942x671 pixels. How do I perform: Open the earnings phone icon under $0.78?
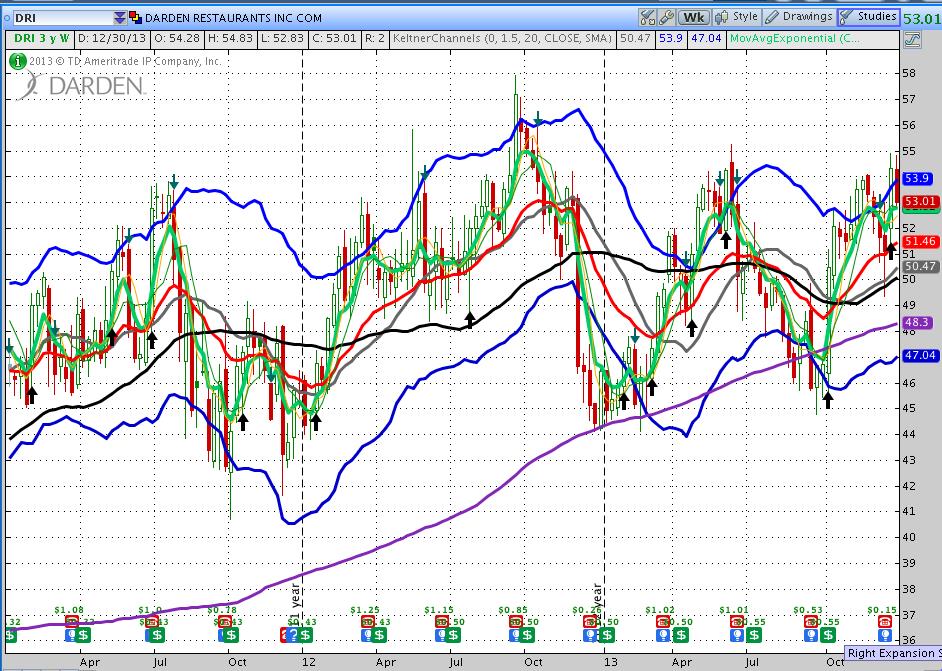(225, 621)
